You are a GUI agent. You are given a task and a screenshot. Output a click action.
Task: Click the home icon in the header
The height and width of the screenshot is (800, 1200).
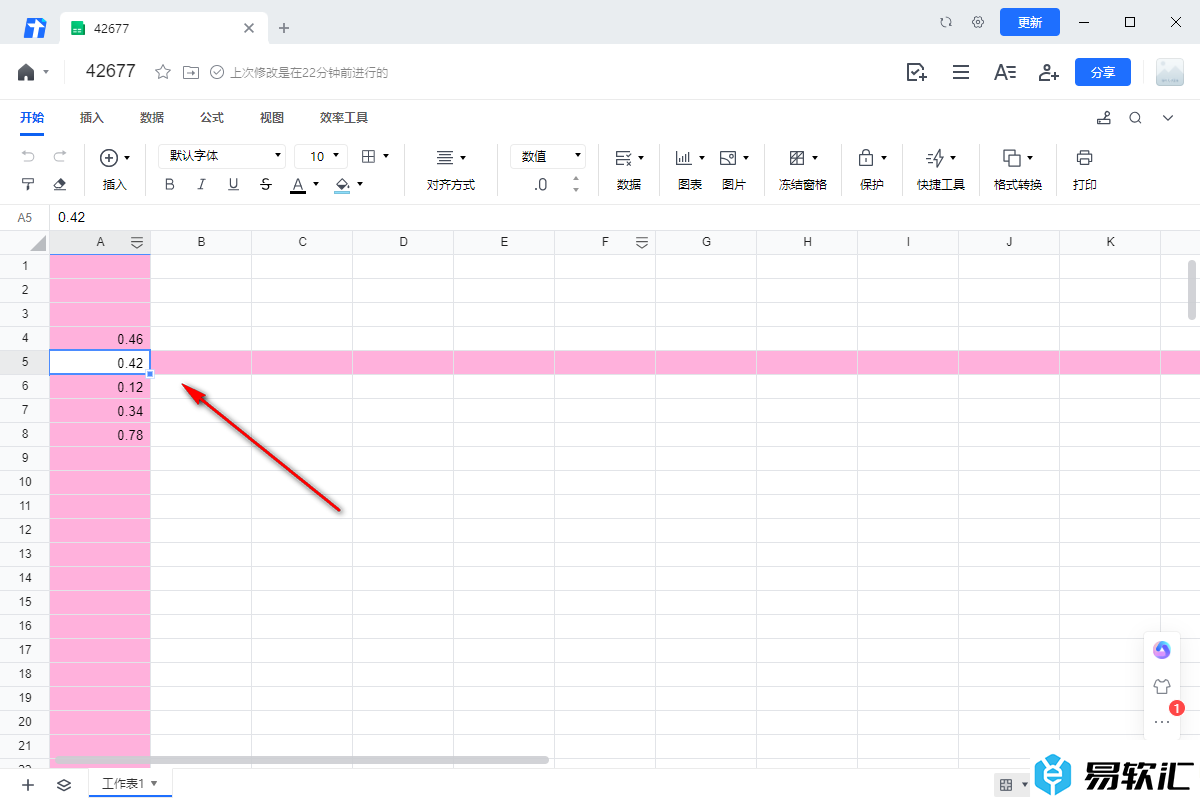coord(26,72)
